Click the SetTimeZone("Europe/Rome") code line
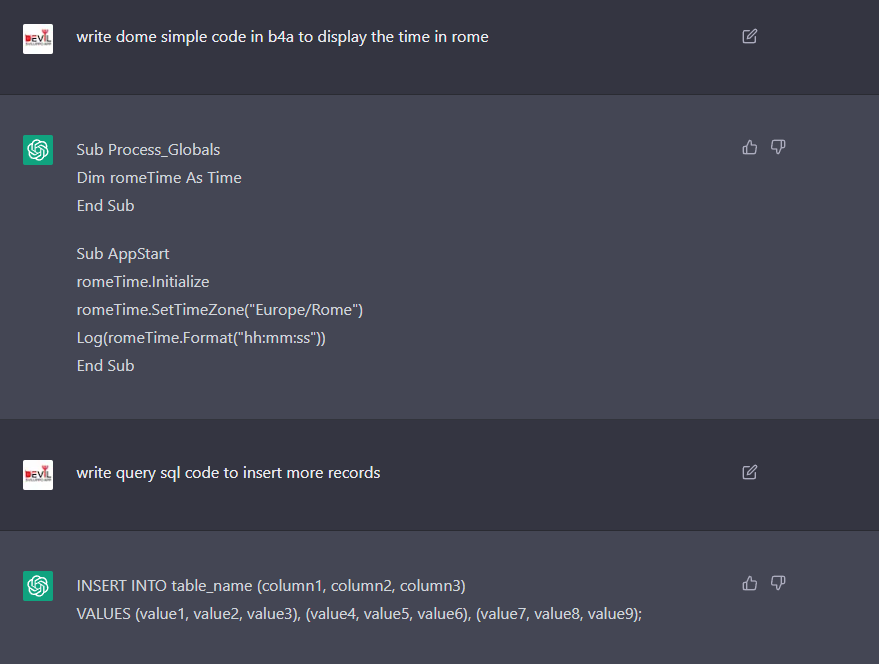The height and width of the screenshot is (664, 879). click(219, 310)
